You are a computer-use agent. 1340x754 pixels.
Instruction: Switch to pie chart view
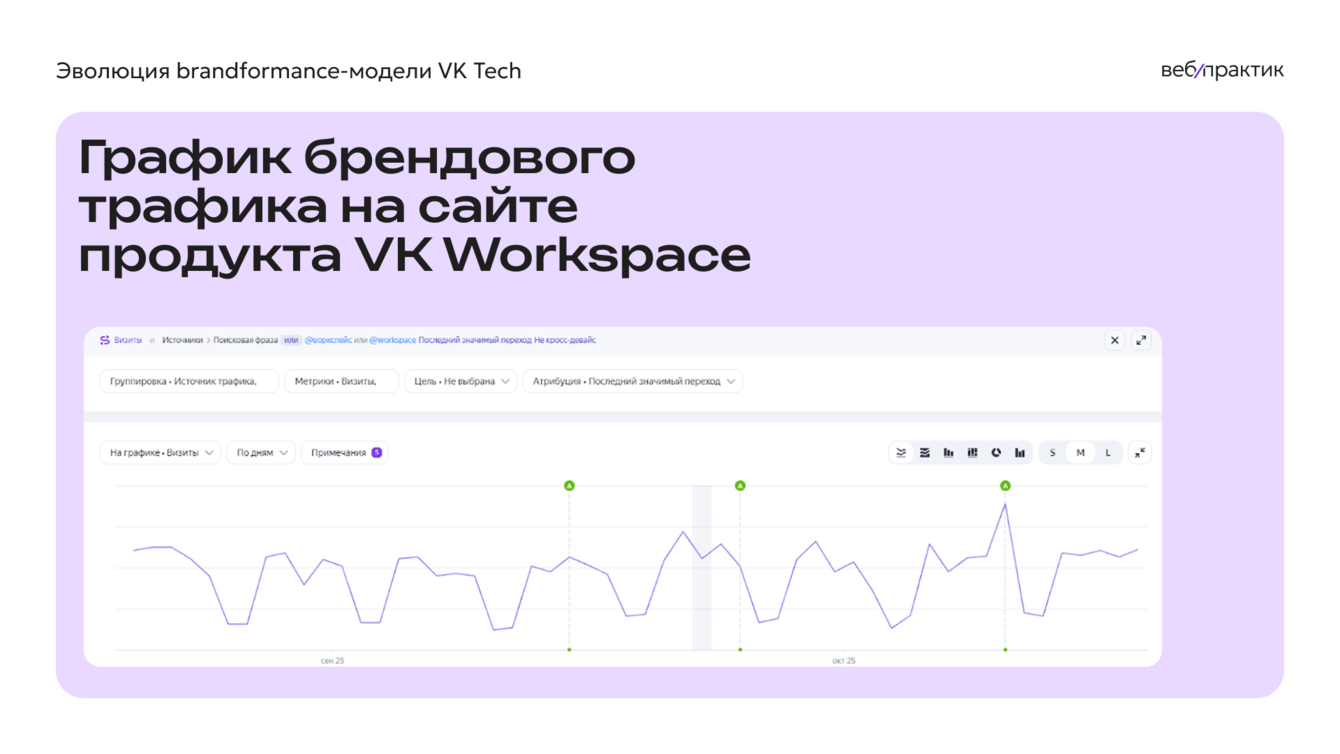996,453
